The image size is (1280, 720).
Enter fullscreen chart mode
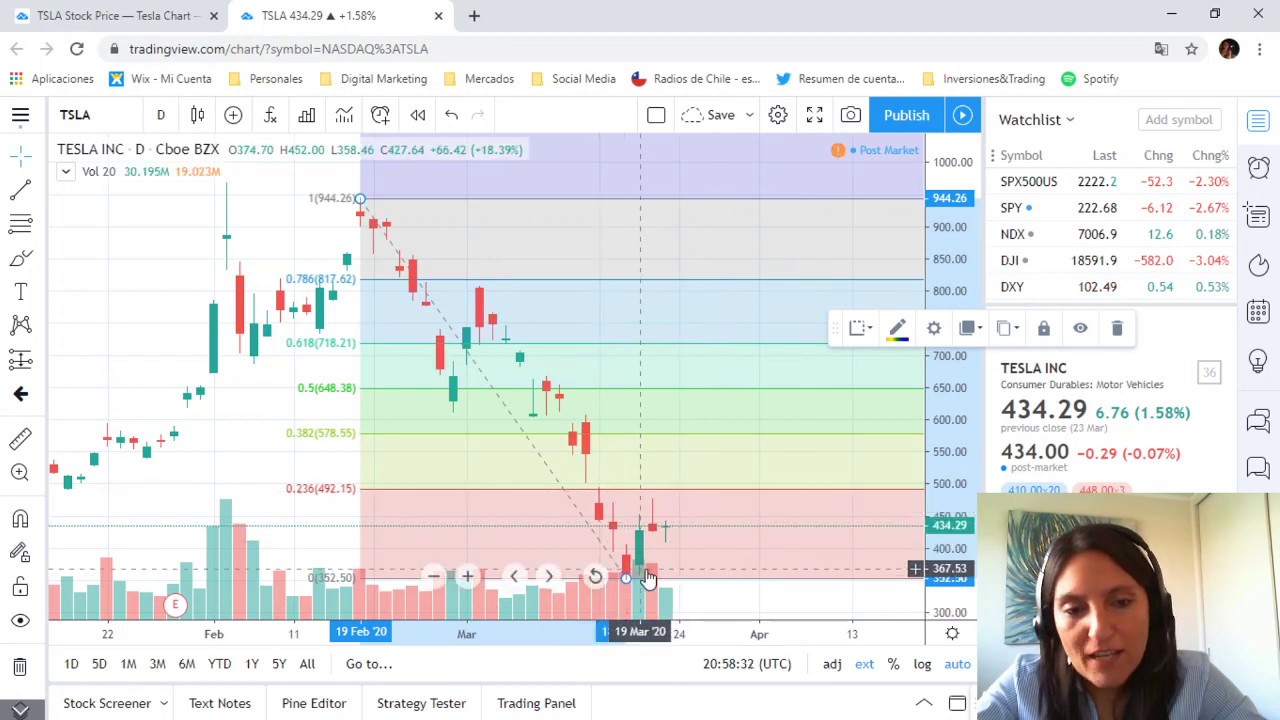click(814, 115)
